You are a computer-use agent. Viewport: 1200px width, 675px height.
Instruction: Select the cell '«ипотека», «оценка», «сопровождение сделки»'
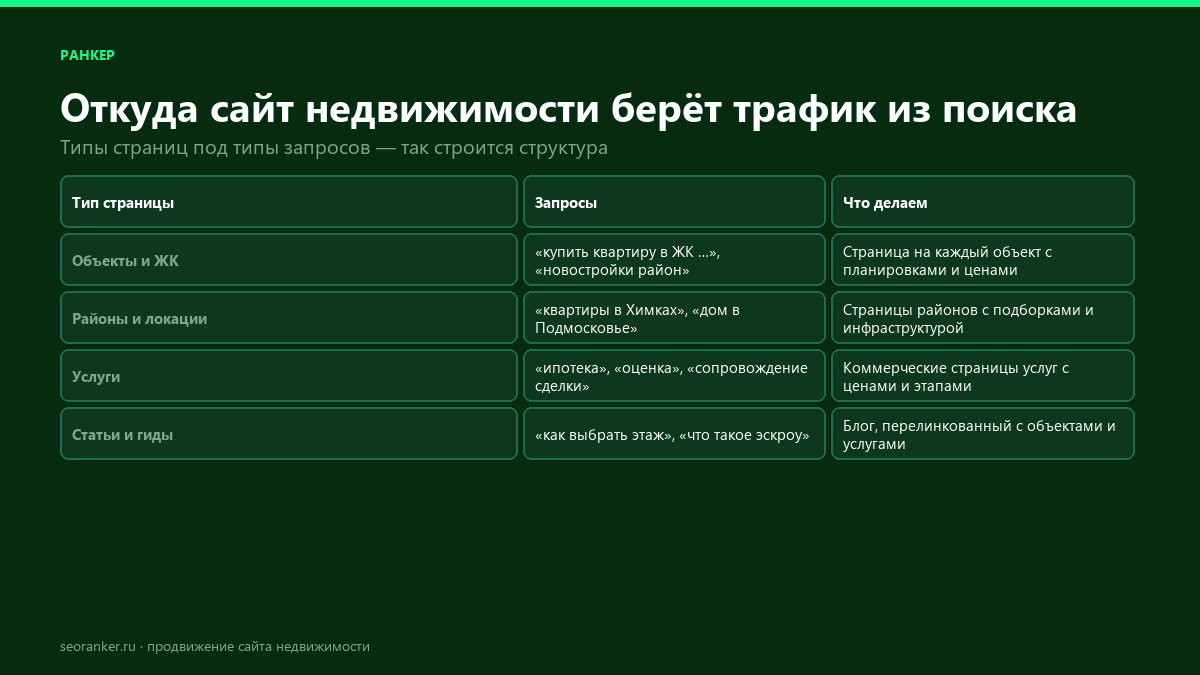click(674, 376)
